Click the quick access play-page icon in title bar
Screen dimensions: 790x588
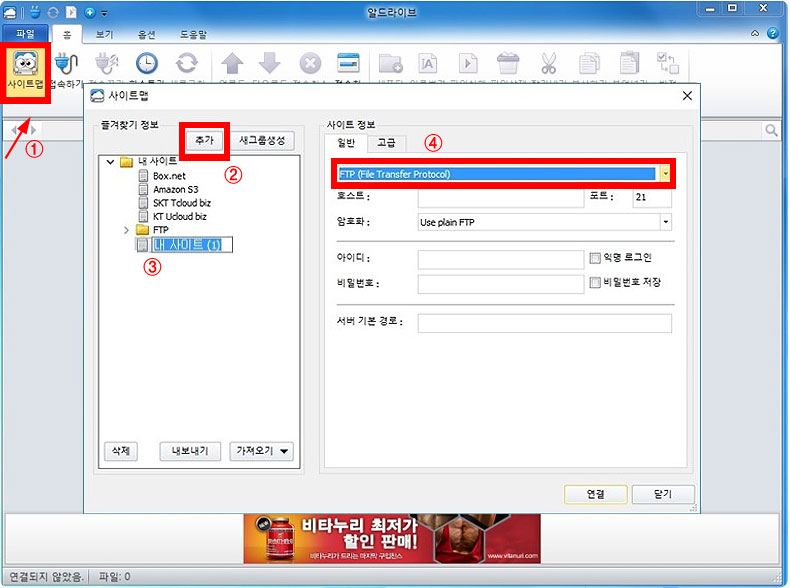(x=71, y=12)
